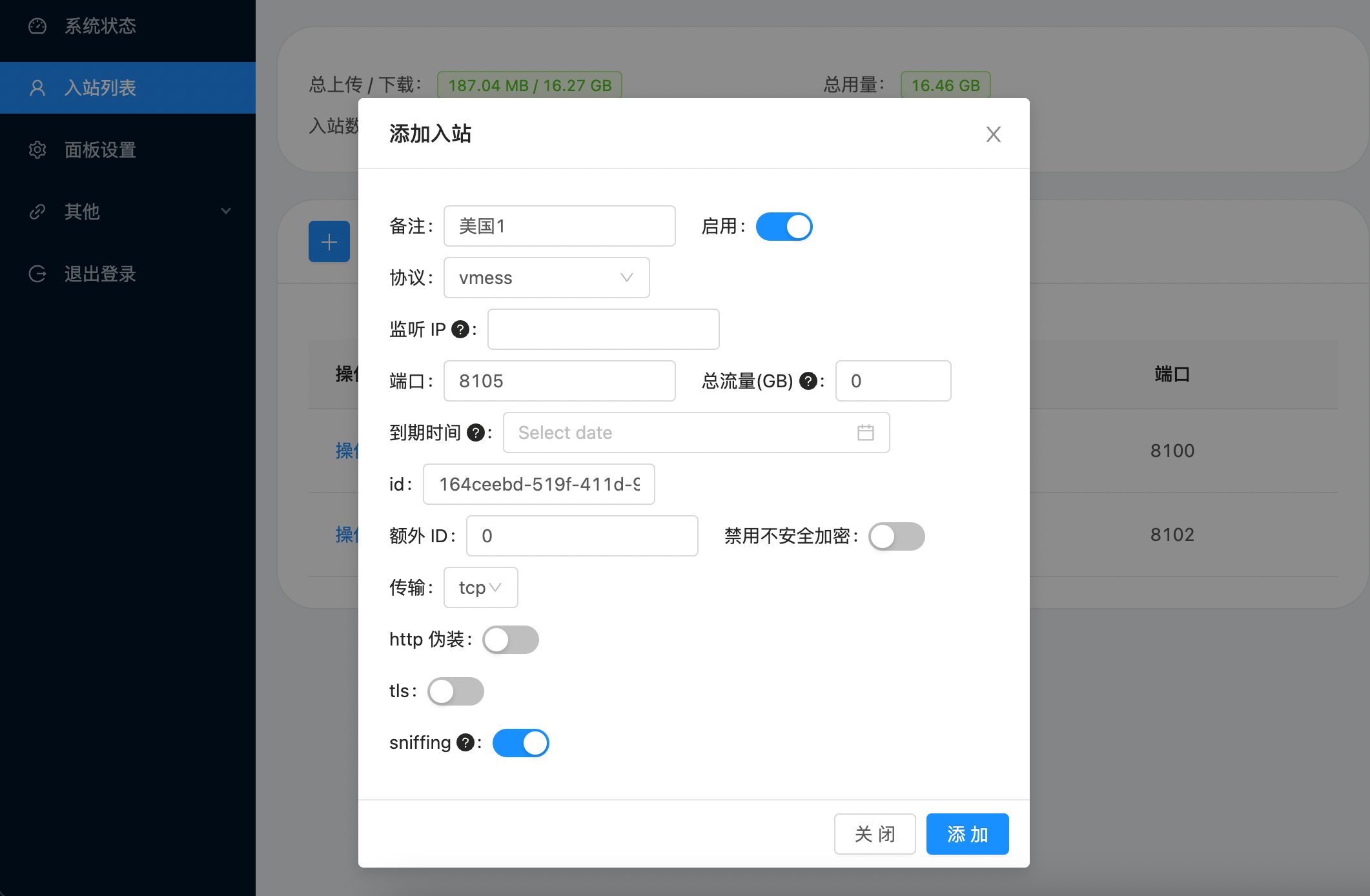Viewport: 1370px width, 896px height.
Task: Toggle the 启用 enable switch
Action: (x=784, y=227)
